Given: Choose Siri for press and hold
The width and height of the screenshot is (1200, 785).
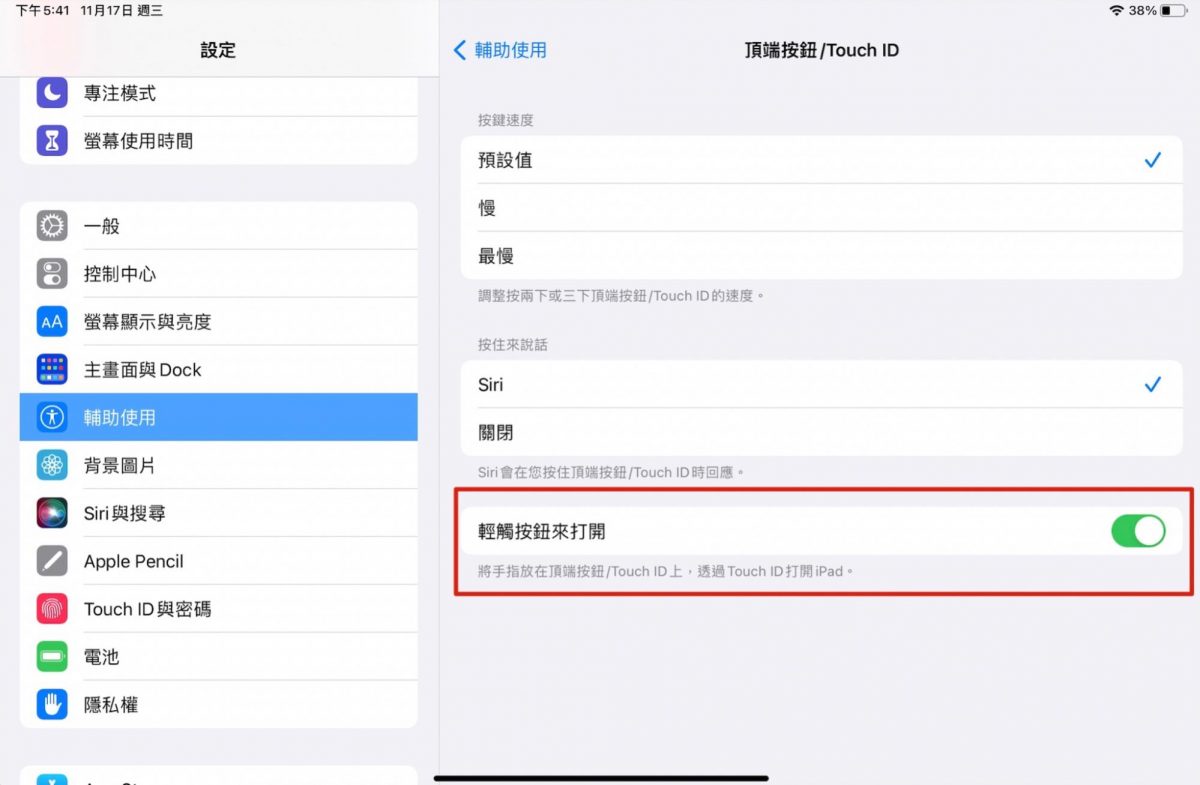Looking at the screenshot, I should pyautogui.click(x=821, y=385).
